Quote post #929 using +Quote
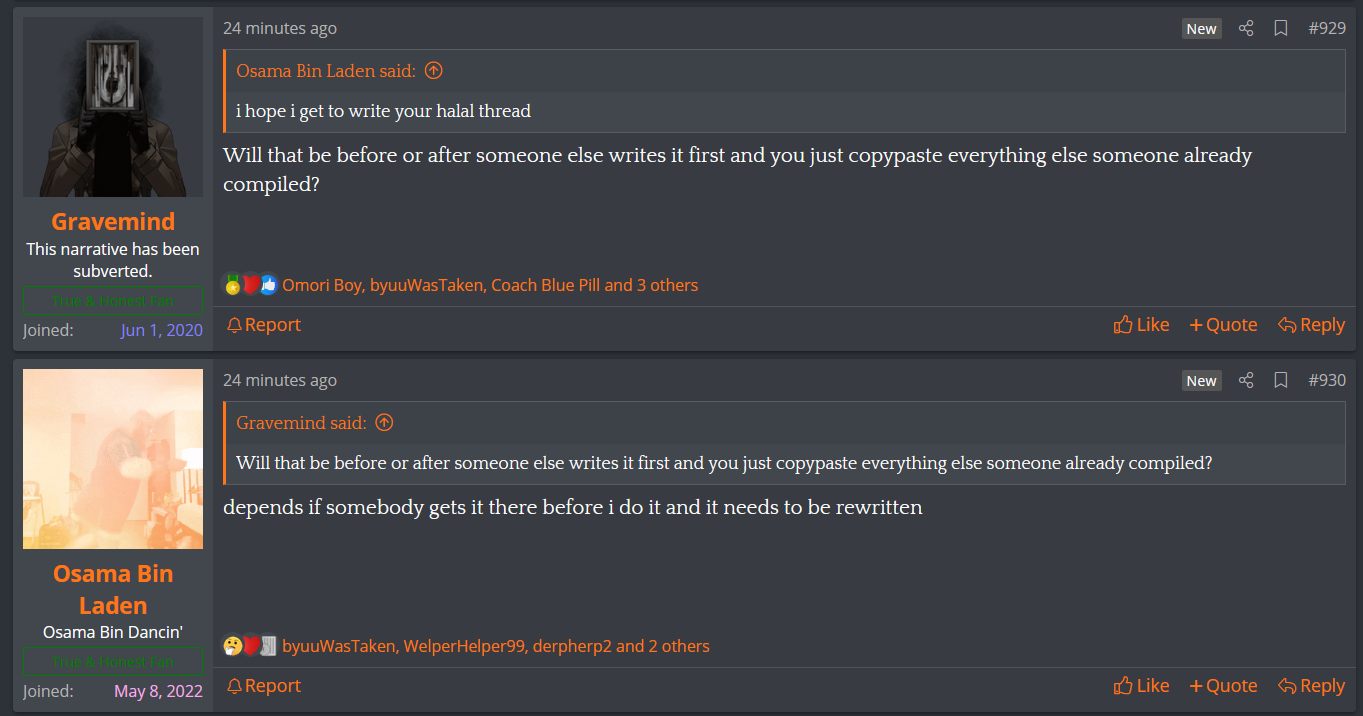Image resolution: width=1363 pixels, height=716 pixels. (1223, 325)
